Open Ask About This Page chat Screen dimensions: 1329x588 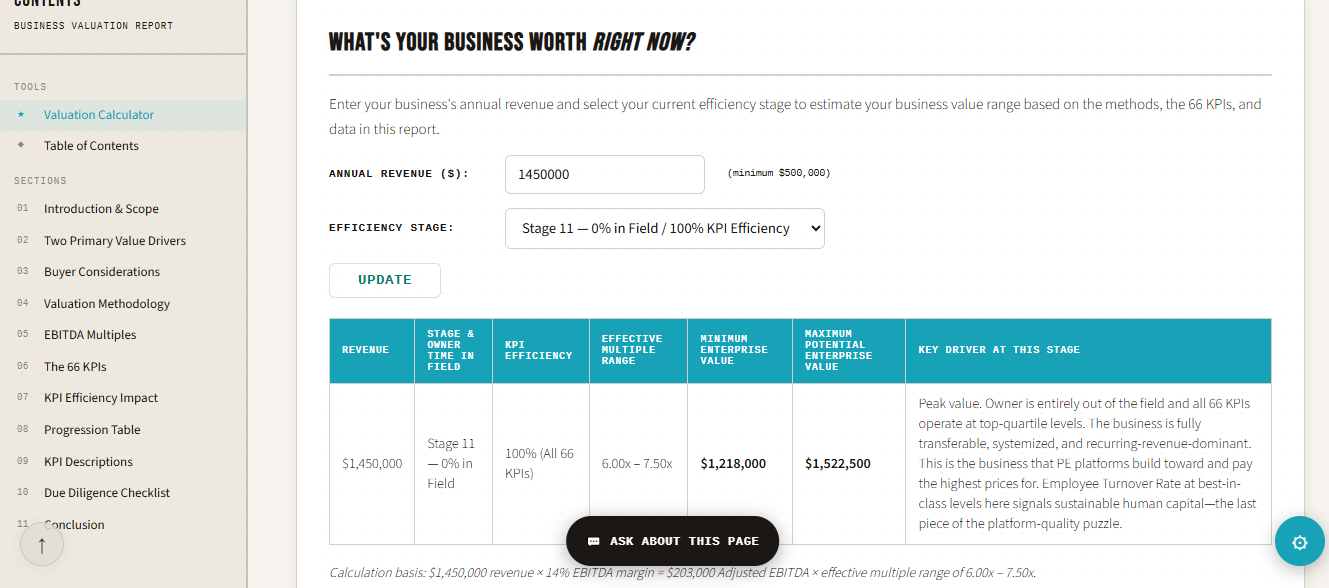tap(672, 541)
